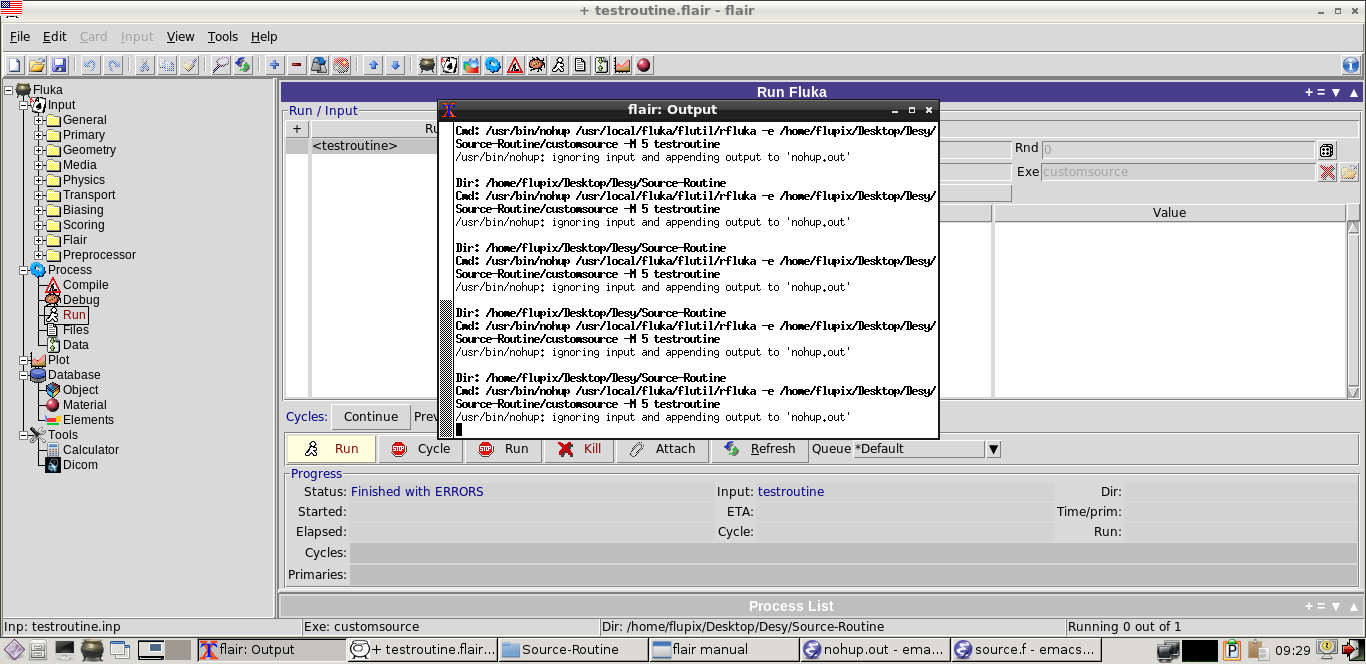This screenshot has height=664, width=1366.
Task: Open the File menu
Action: [20, 37]
